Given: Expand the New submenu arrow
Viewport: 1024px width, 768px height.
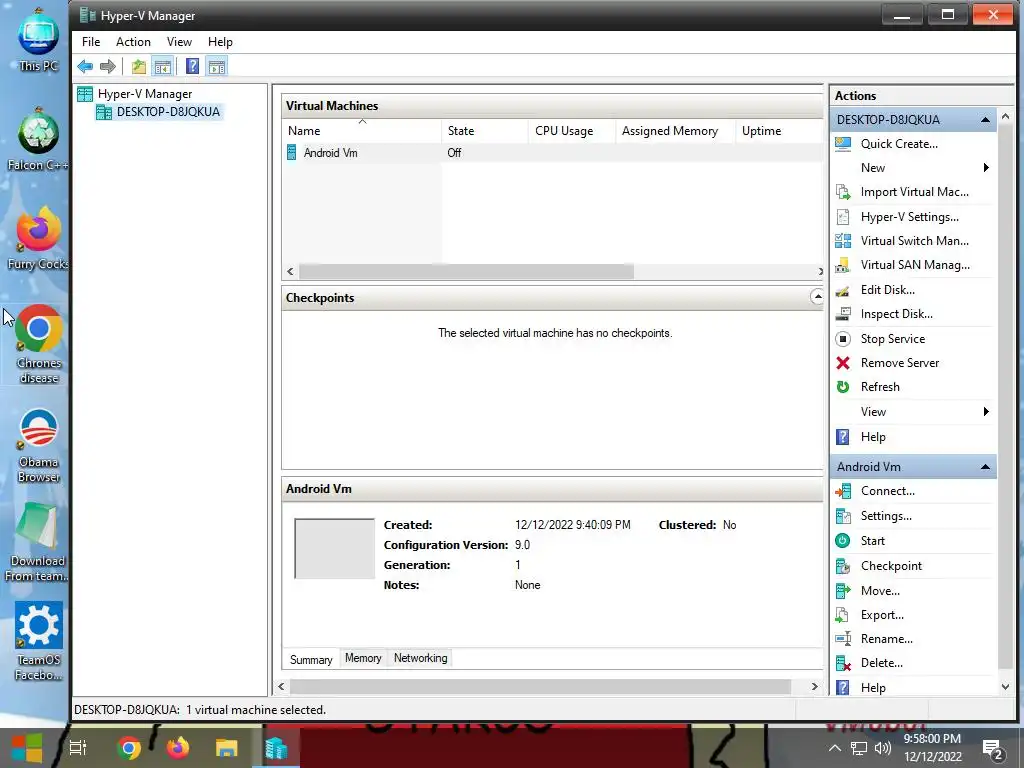Looking at the screenshot, I should tap(986, 168).
